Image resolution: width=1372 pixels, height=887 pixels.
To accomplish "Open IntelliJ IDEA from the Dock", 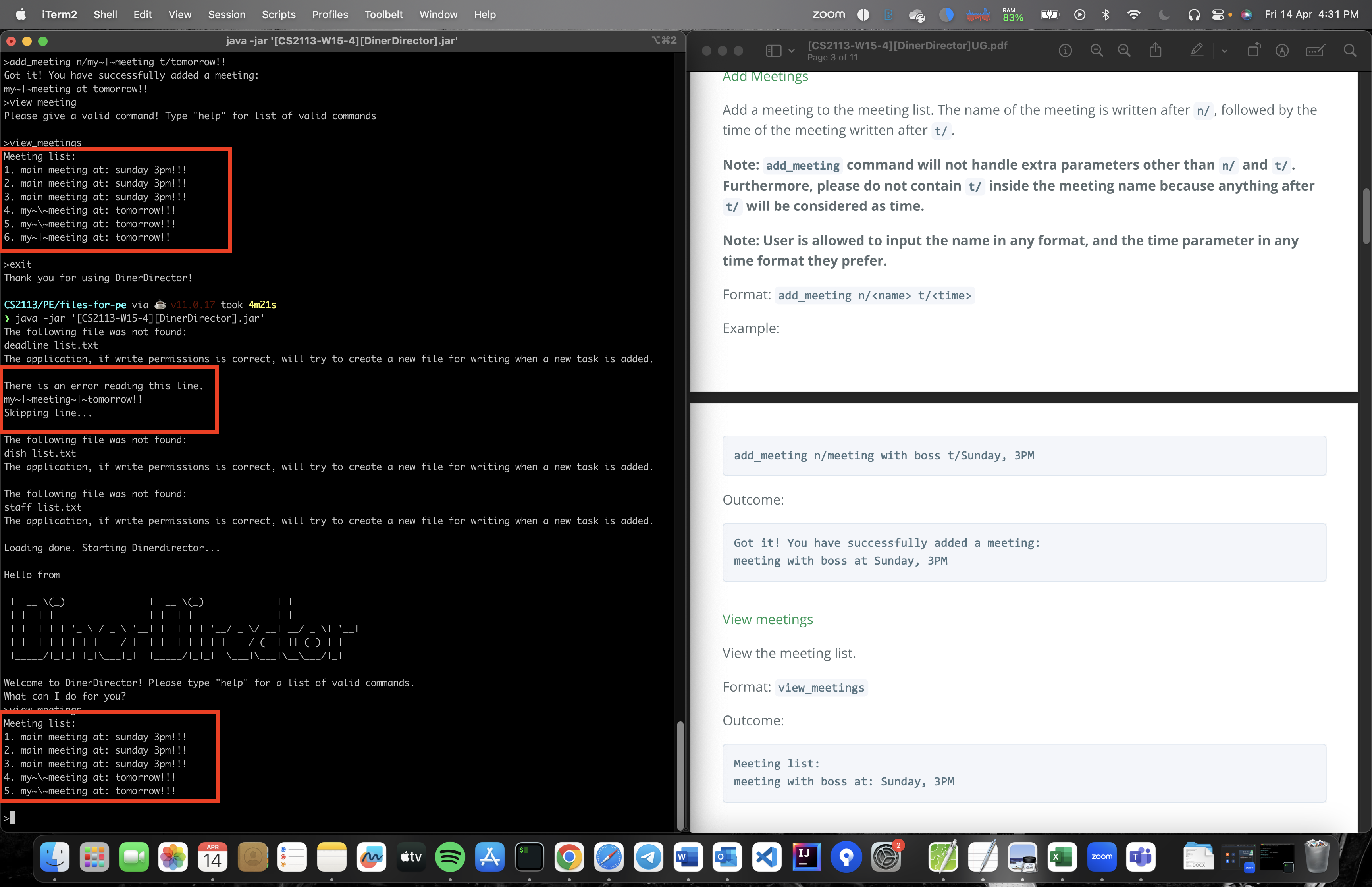I will 806,856.
